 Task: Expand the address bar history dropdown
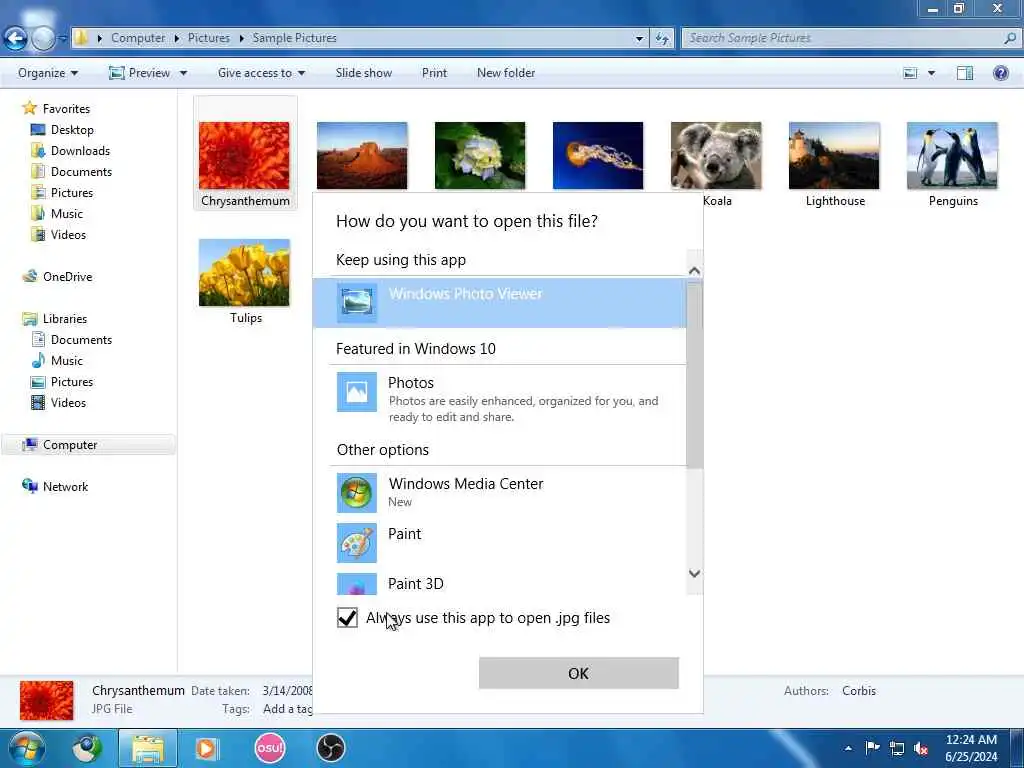coord(639,39)
